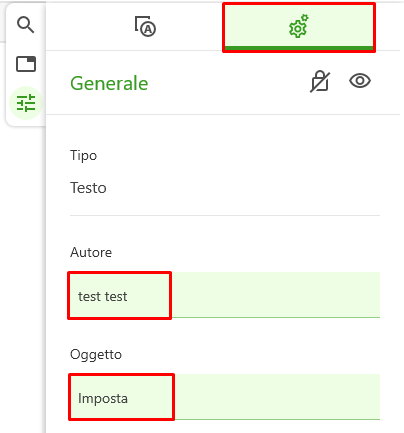Viewport: 404px width, 433px height.
Task: Open the page thumbnail panel icon
Action: pyautogui.click(x=26, y=64)
